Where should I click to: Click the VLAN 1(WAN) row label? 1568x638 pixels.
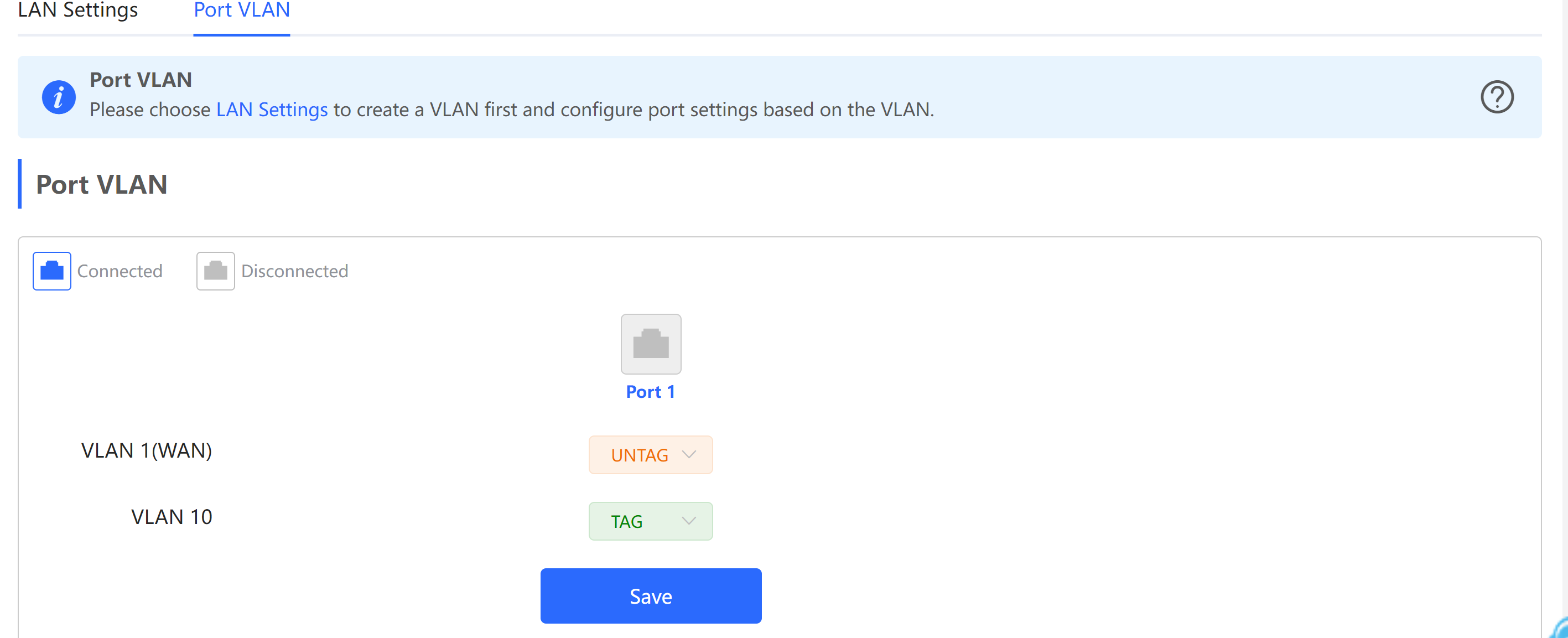147,451
